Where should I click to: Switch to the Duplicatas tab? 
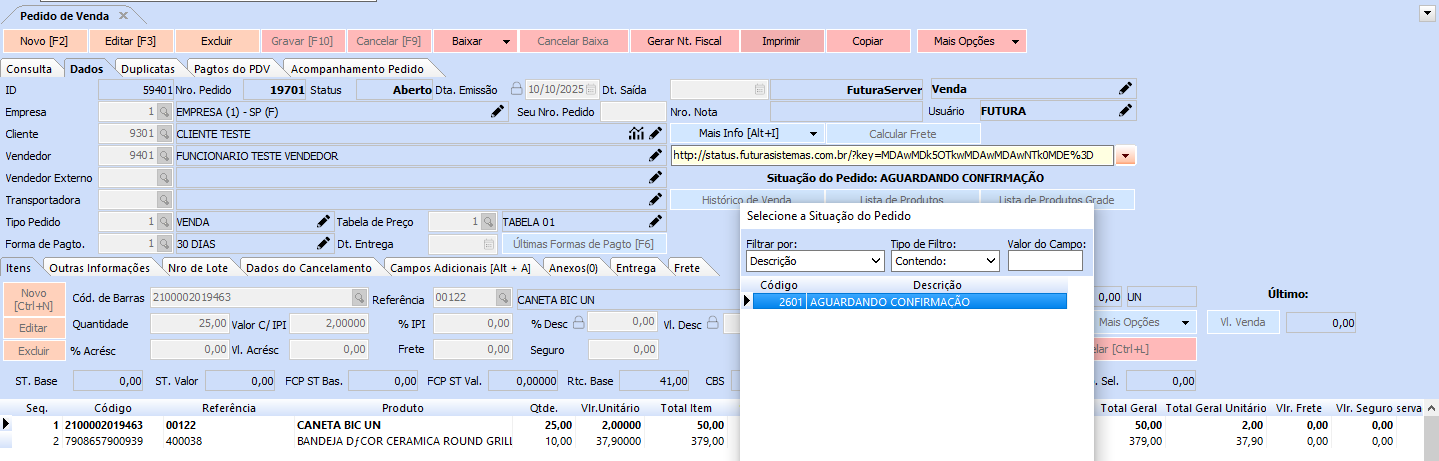click(x=148, y=69)
